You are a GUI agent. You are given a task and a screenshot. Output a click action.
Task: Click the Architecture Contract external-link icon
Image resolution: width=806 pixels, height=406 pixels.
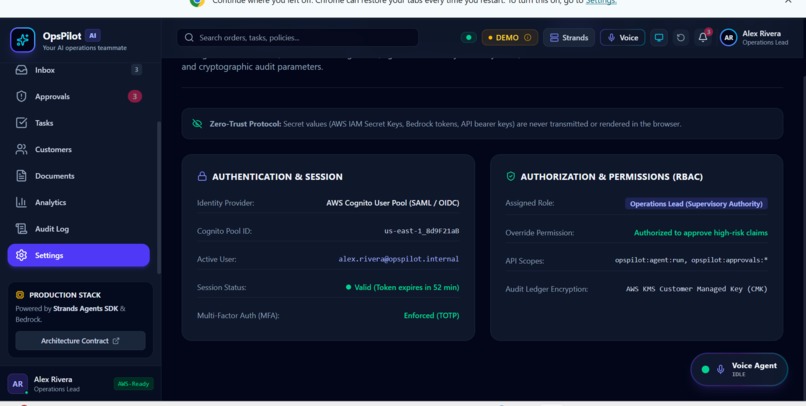tap(116, 341)
